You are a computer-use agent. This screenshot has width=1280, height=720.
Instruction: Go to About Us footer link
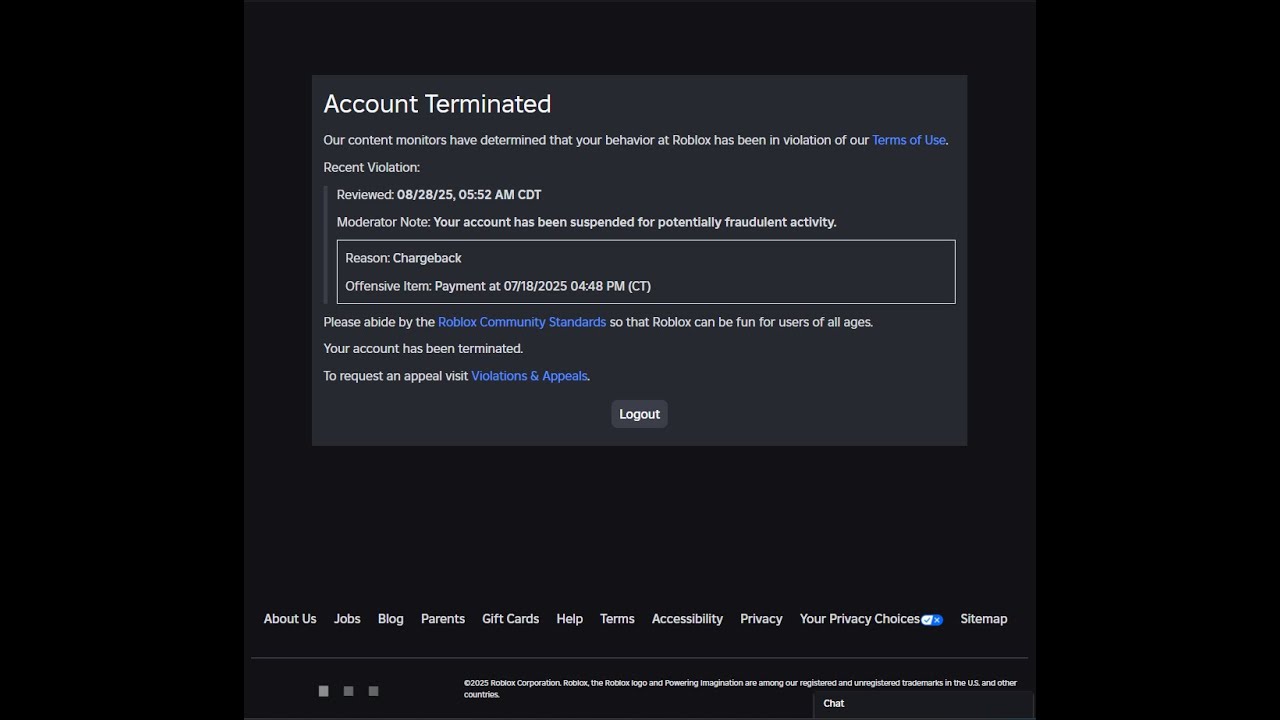coord(290,619)
